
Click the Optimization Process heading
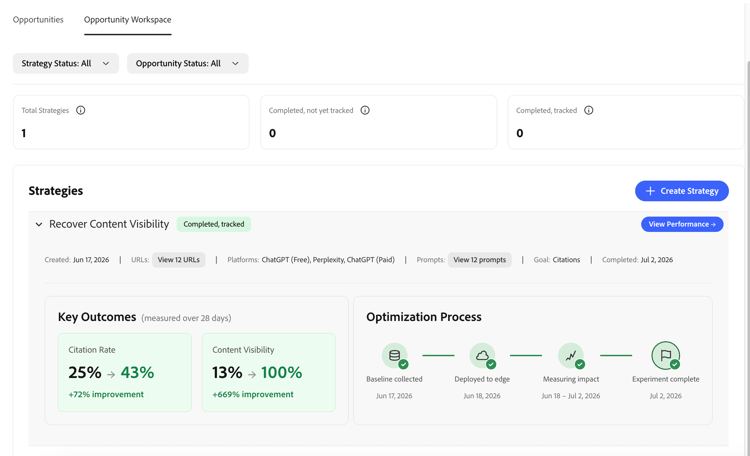[x=424, y=317]
